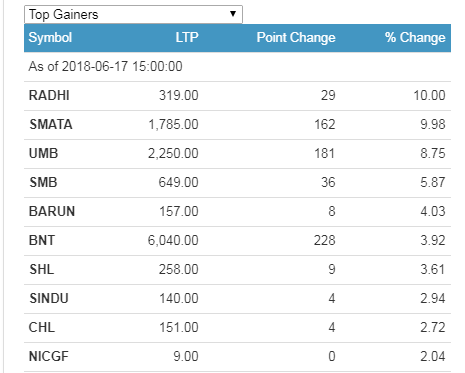The image size is (465, 373).
Task: Click the Point Change column header
Action: (296, 37)
